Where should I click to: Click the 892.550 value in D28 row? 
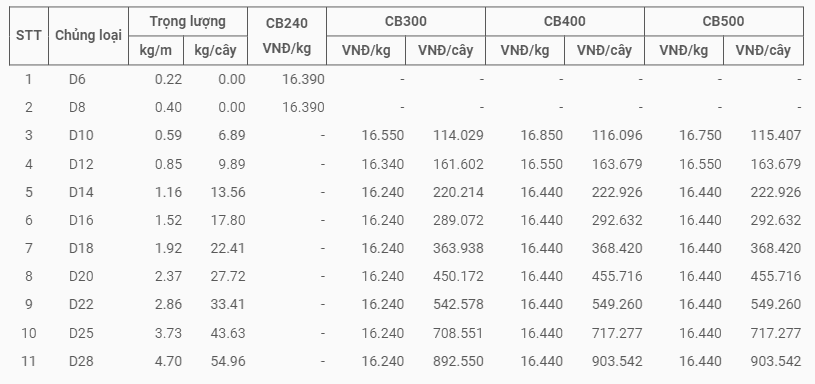click(458, 361)
